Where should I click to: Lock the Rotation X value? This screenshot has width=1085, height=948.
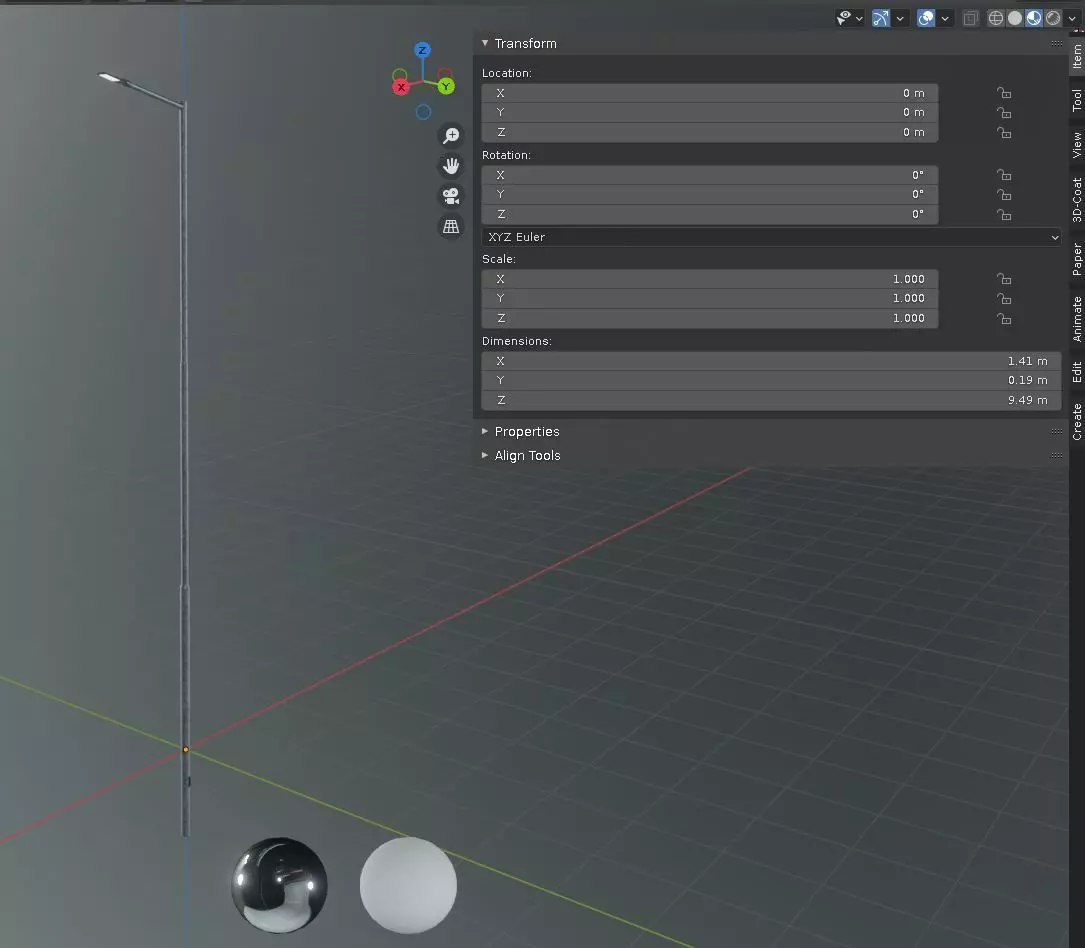coord(1004,175)
